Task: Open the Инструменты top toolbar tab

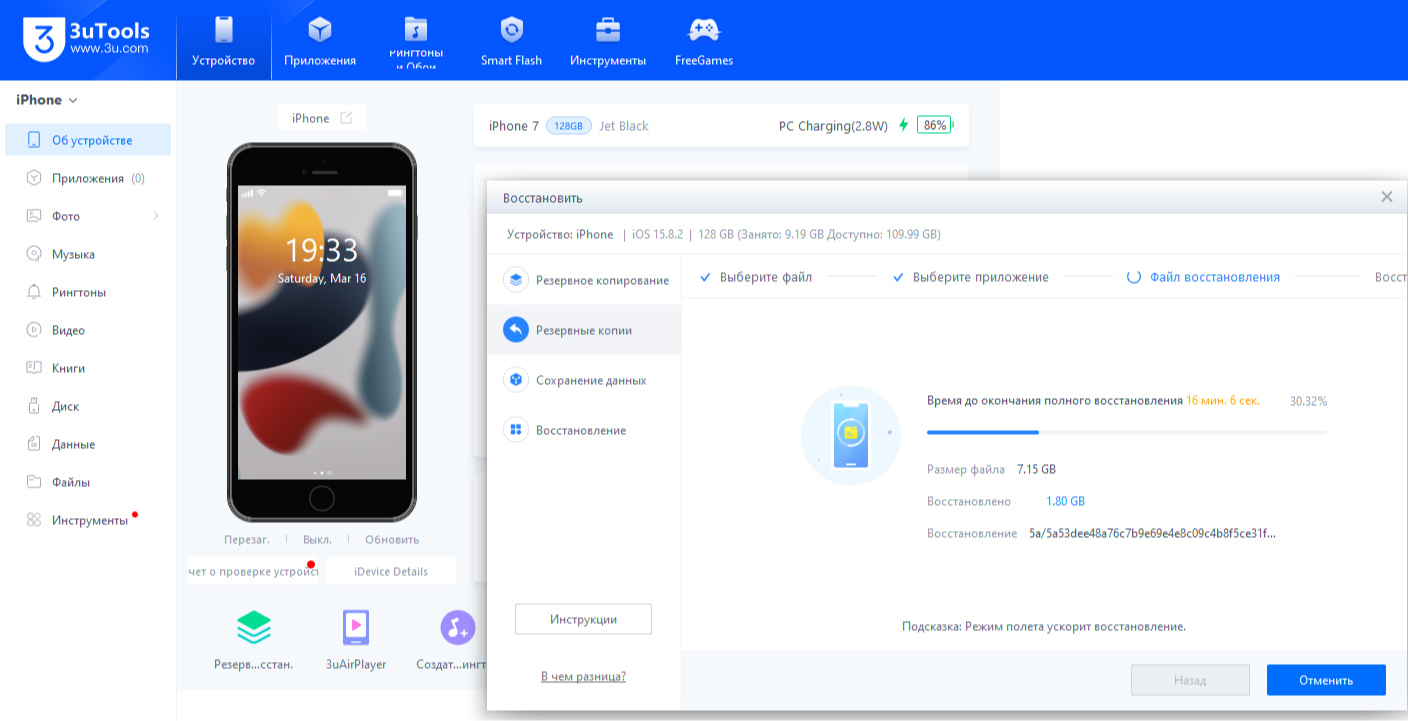Action: coord(608,41)
